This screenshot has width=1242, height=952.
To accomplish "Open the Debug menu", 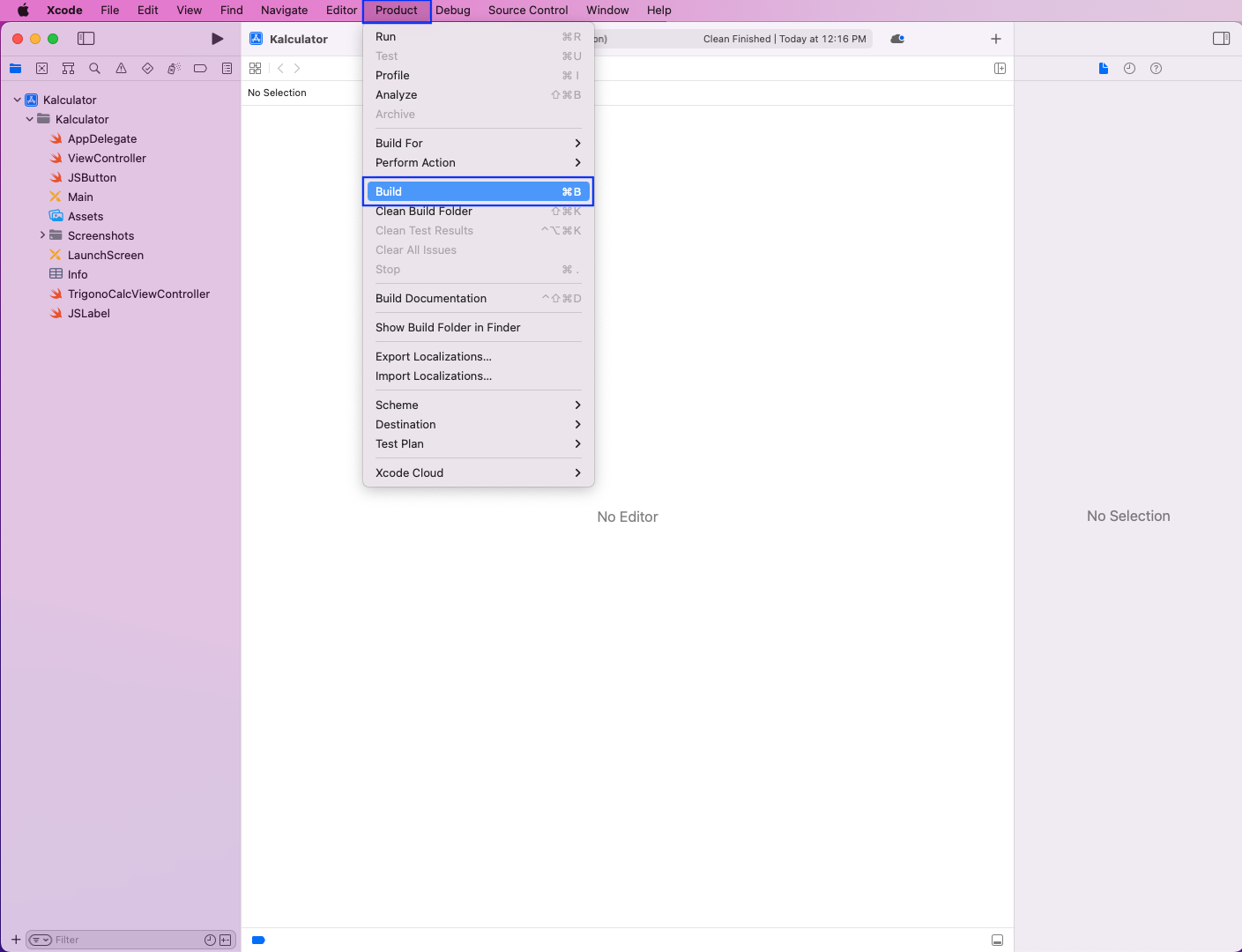I will pyautogui.click(x=453, y=11).
